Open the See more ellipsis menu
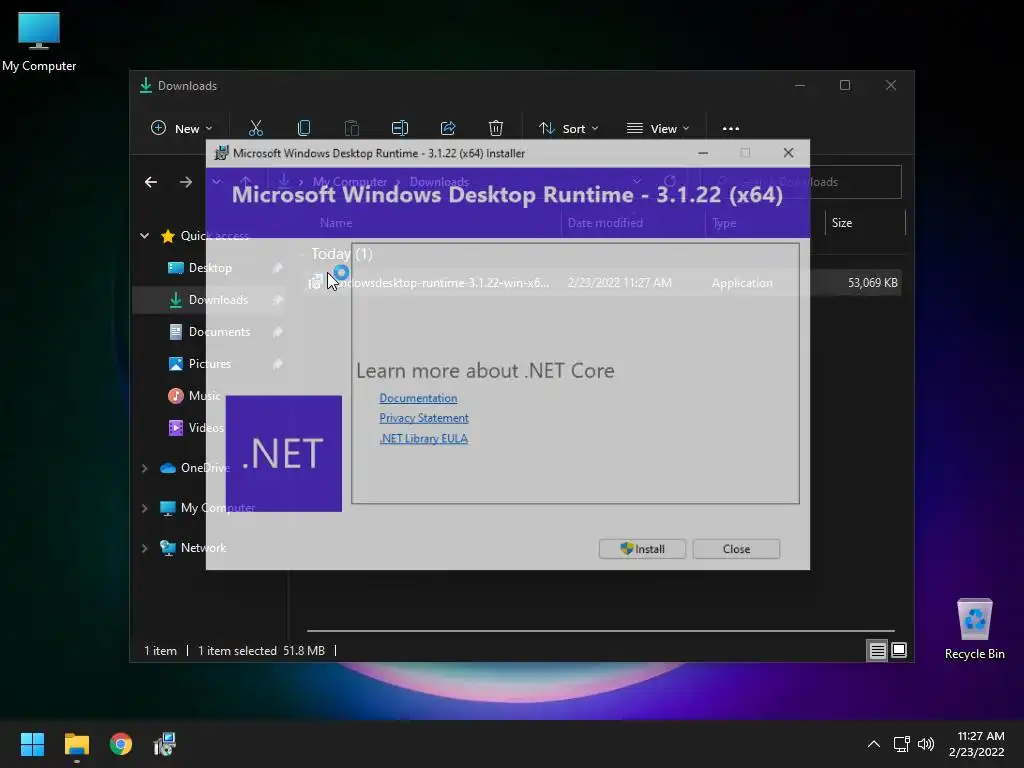 (x=731, y=129)
